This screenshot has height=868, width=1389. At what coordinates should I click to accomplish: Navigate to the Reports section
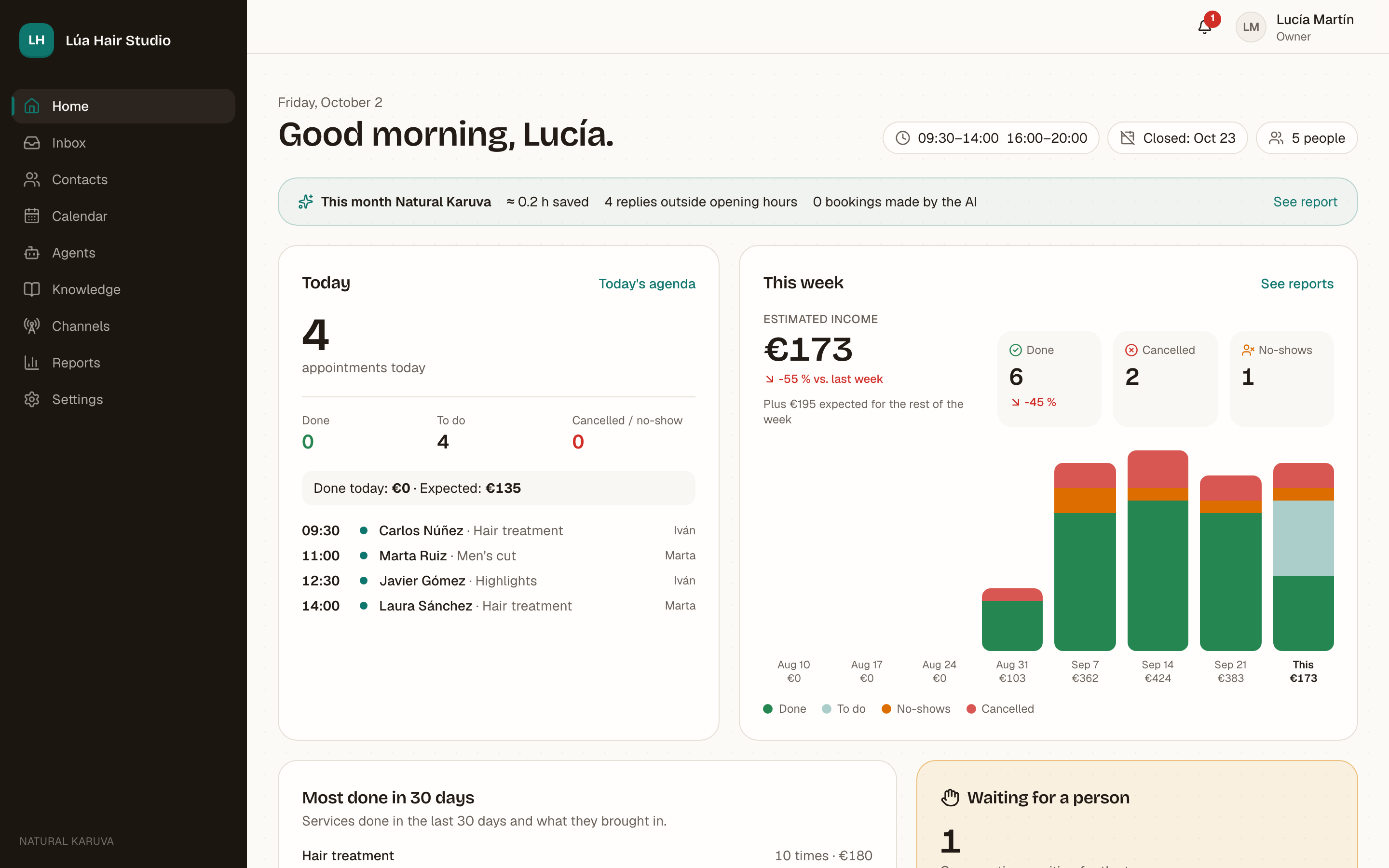coord(123,363)
